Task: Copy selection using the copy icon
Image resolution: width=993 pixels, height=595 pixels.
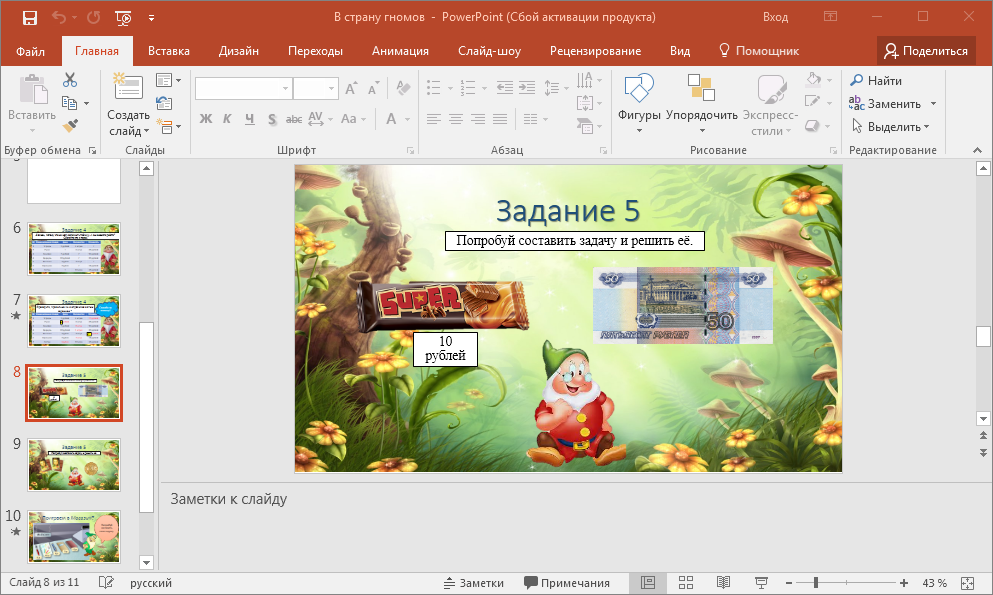Action: pos(70,103)
